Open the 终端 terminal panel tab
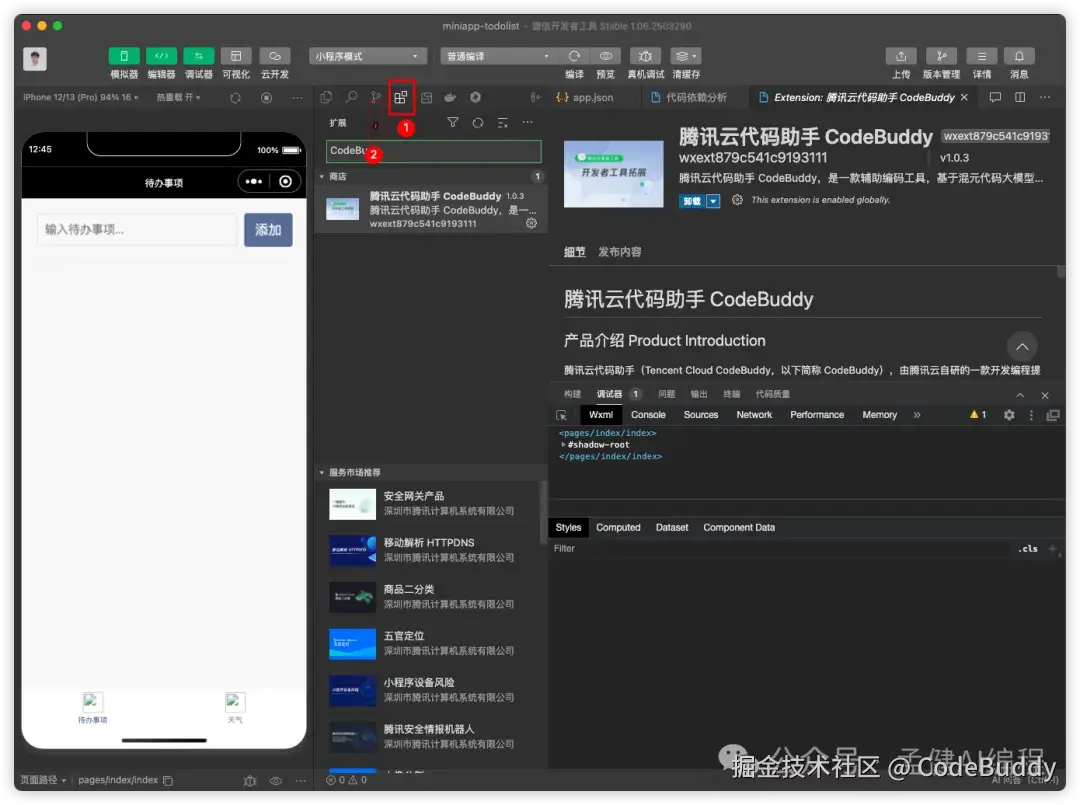This screenshot has width=1080, height=805. pos(731,395)
